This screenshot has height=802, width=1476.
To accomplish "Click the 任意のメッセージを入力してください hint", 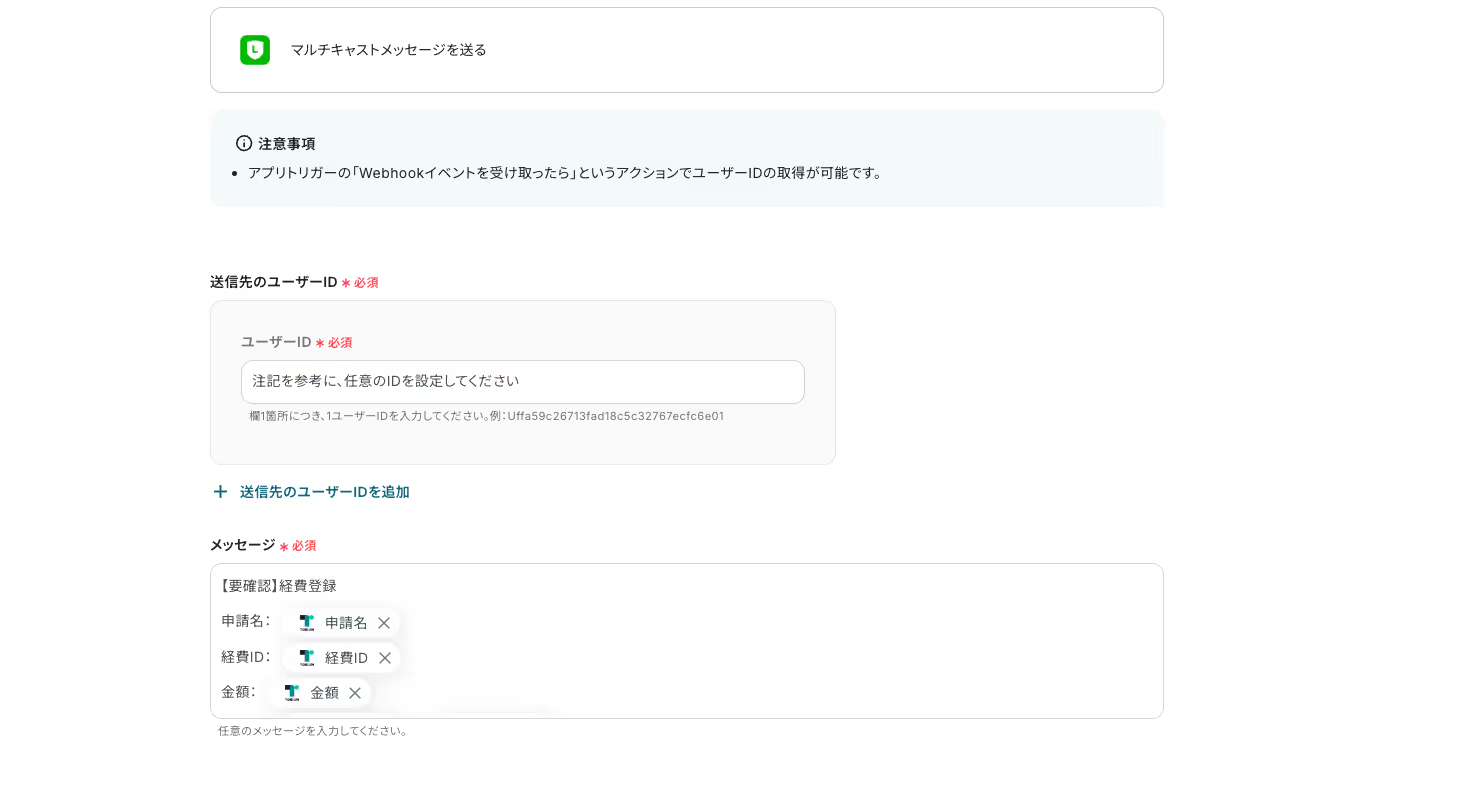I will point(313,731).
